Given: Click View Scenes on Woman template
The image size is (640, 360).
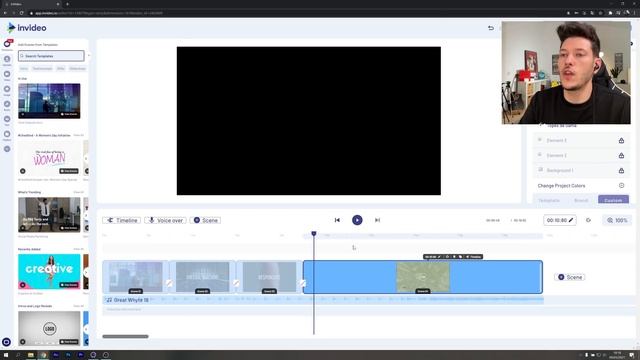Looking at the screenshot, I should tap(69, 171).
